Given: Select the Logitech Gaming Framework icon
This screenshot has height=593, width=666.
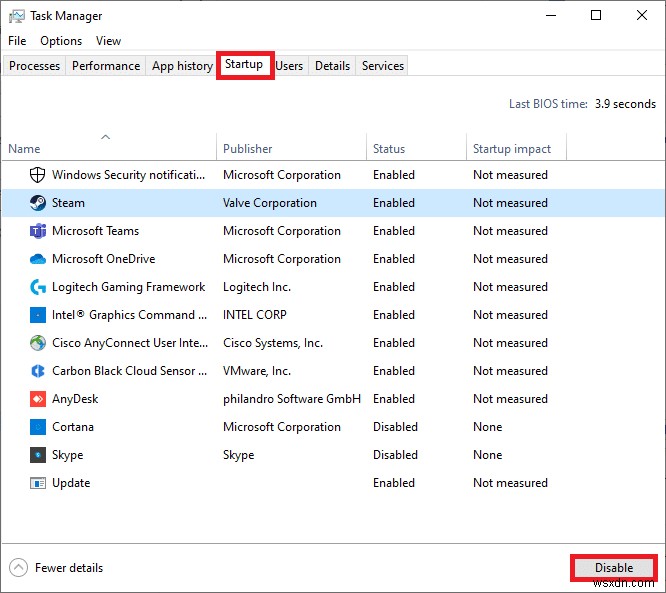Looking at the screenshot, I should (x=38, y=287).
